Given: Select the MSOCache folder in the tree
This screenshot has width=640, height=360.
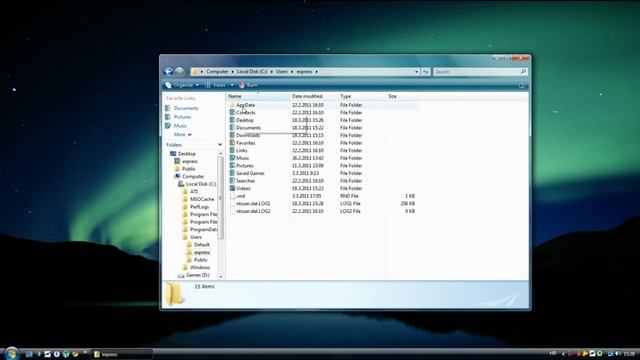Looking at the screenshot, I should [202, 199].
